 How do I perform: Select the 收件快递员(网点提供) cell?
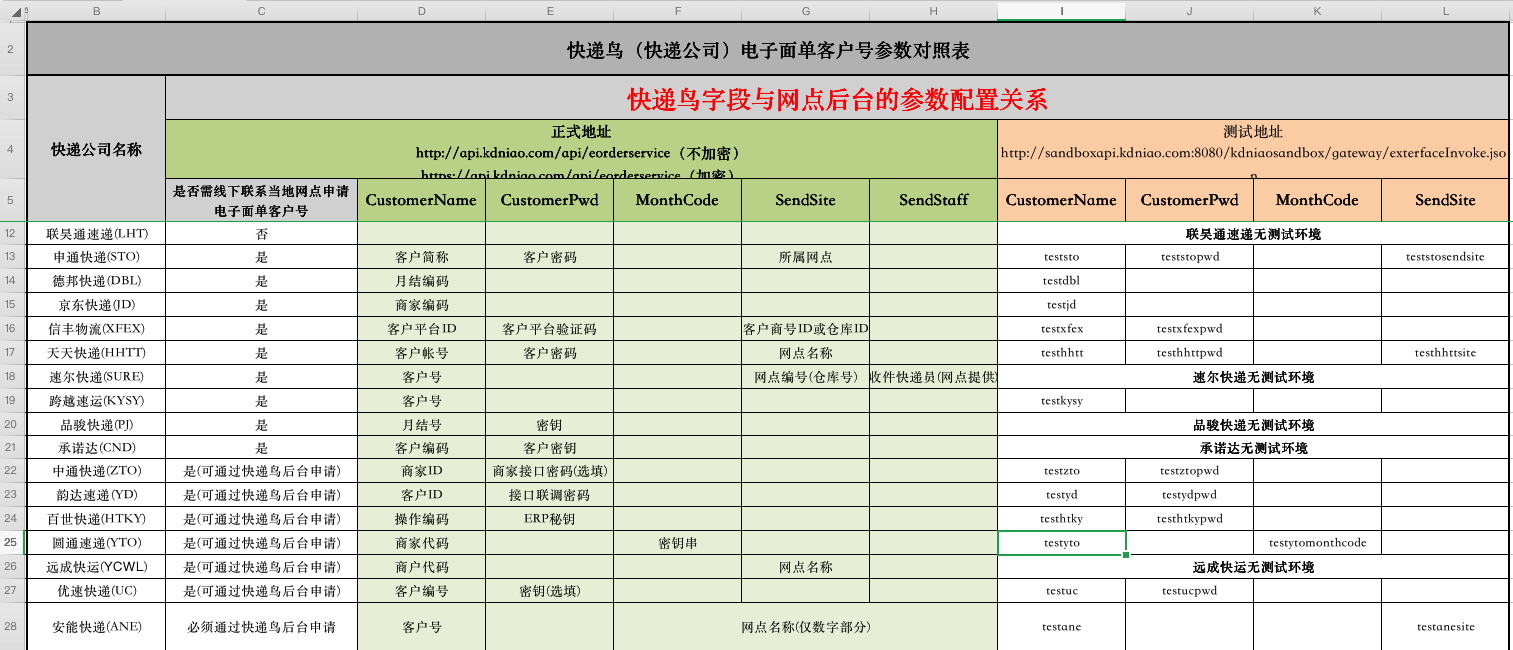[933, 377]
